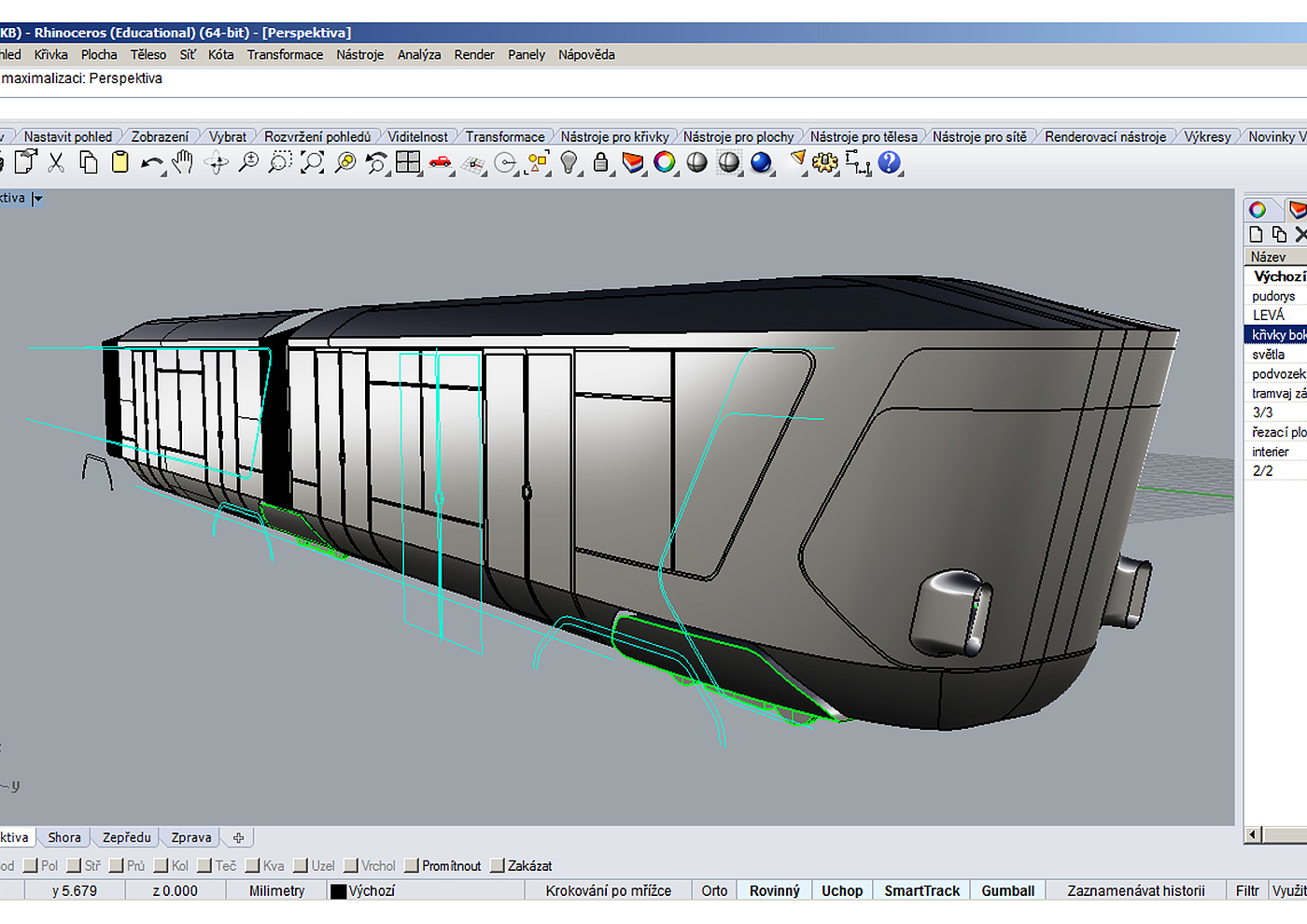Click the blue render sphere icon
The width and height of the screenshot is (1307, 924).
coord(761,162)
